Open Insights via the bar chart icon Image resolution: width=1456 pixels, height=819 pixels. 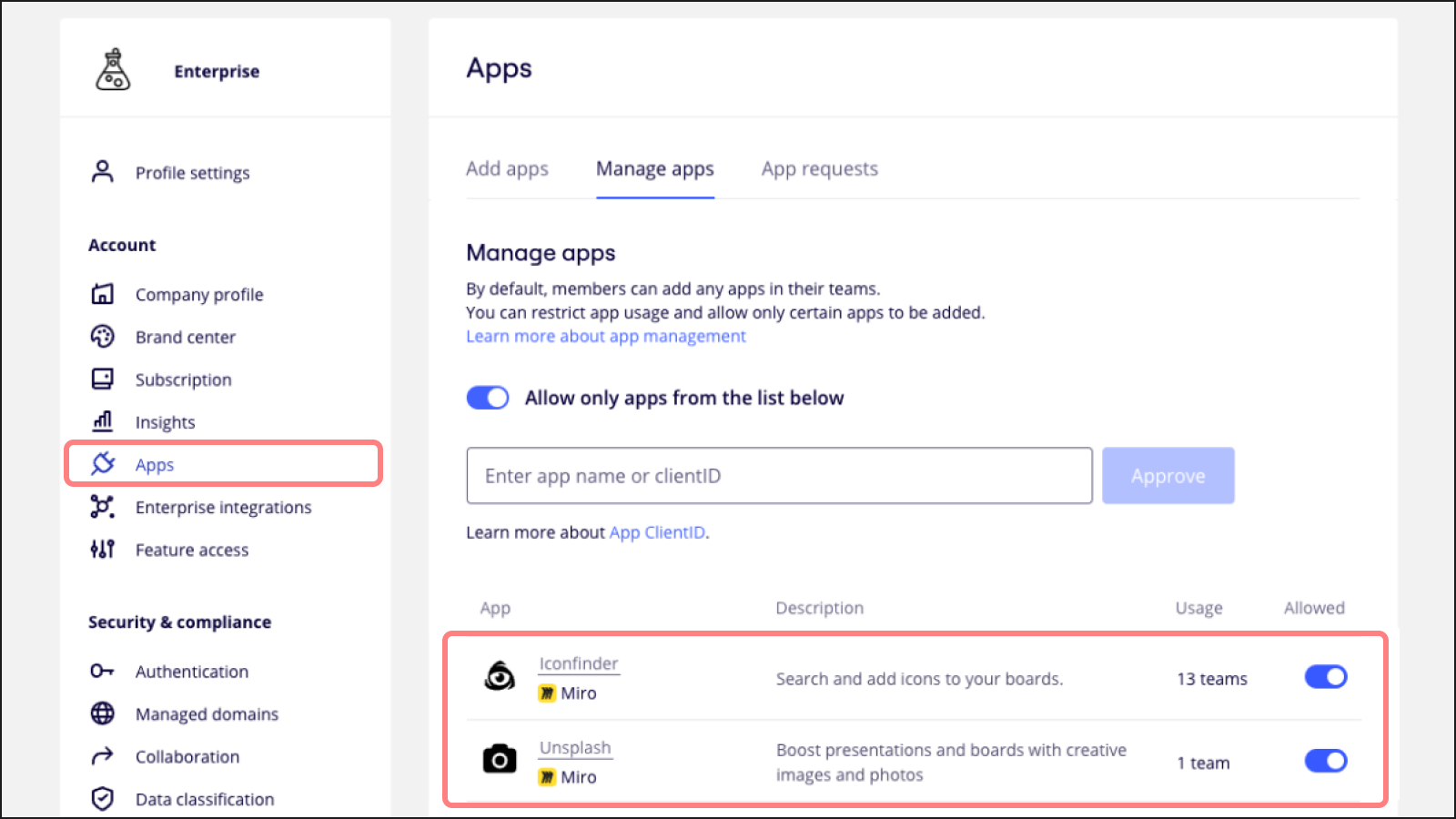tap(102, 421)
